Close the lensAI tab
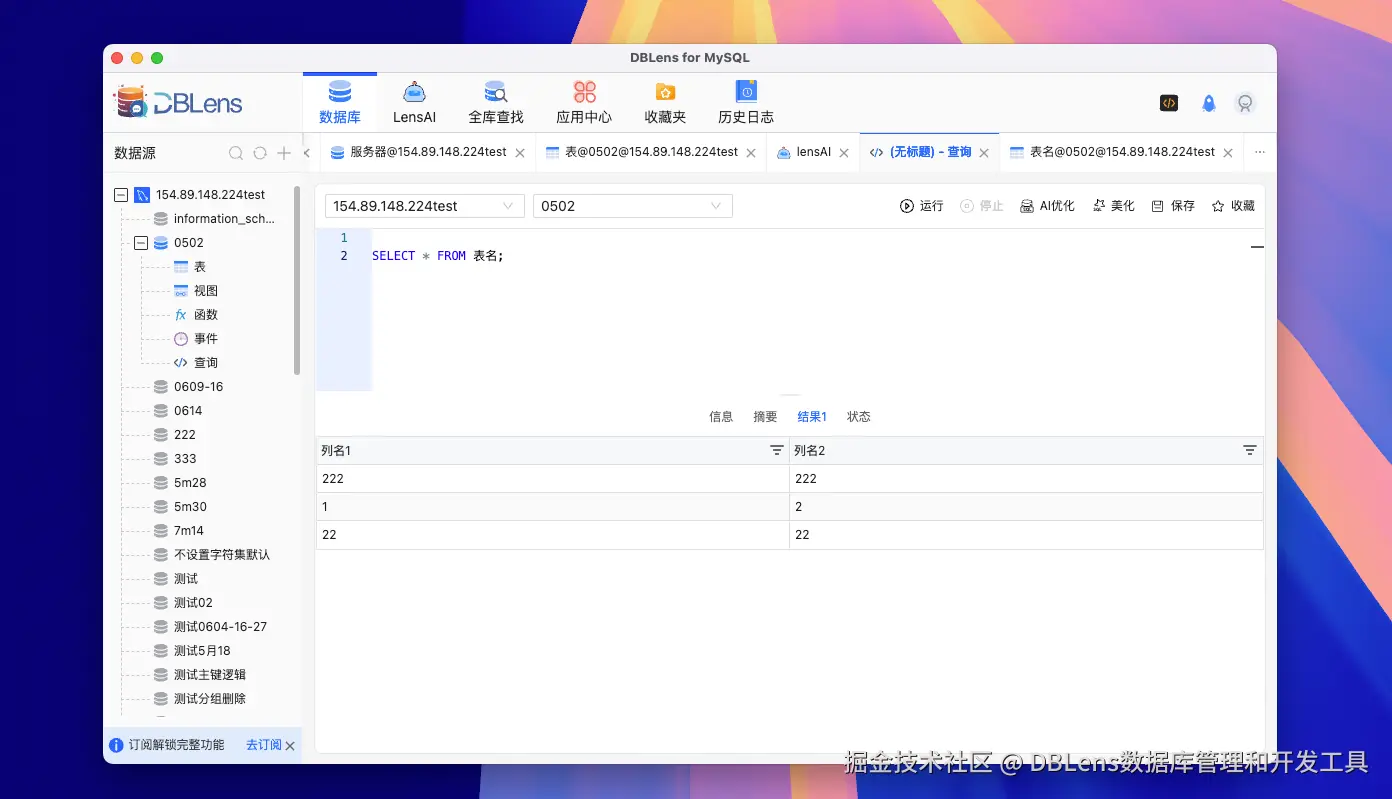 pos(844,153)
